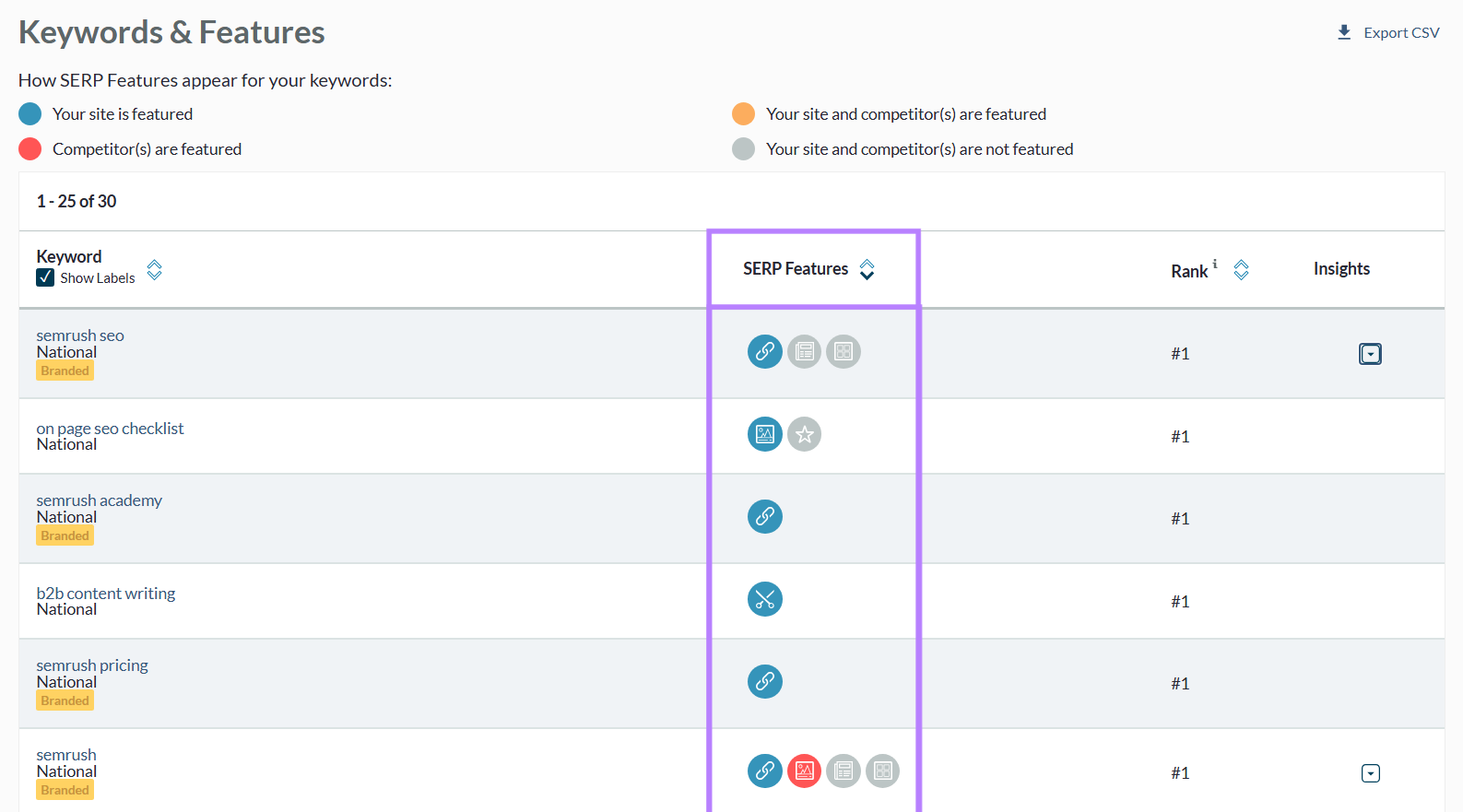The image size is (1463, 812).
Task: Sort the table by Keyword column arrows
Action: (155, 269)
